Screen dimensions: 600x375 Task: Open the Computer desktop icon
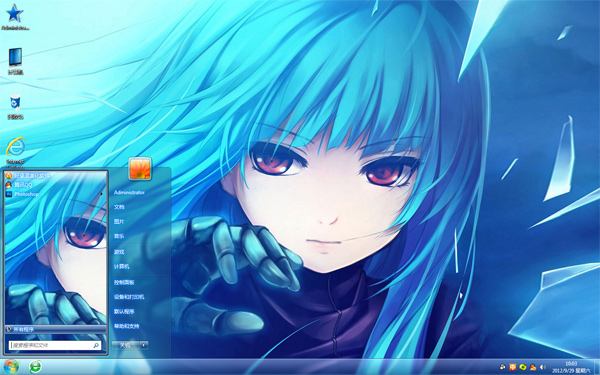point(15,61)
